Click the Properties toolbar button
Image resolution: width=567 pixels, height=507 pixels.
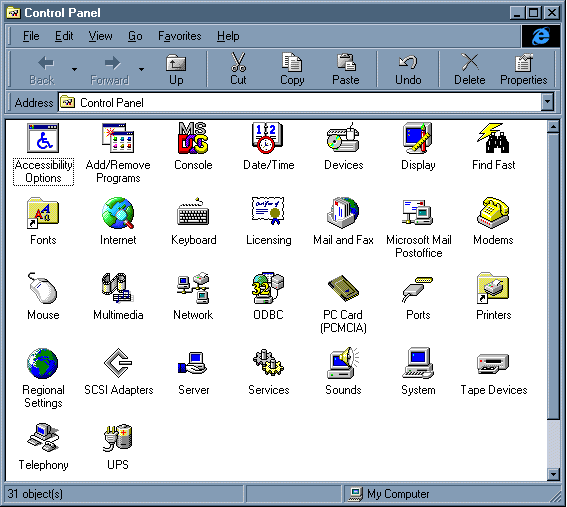click(523, 69)
